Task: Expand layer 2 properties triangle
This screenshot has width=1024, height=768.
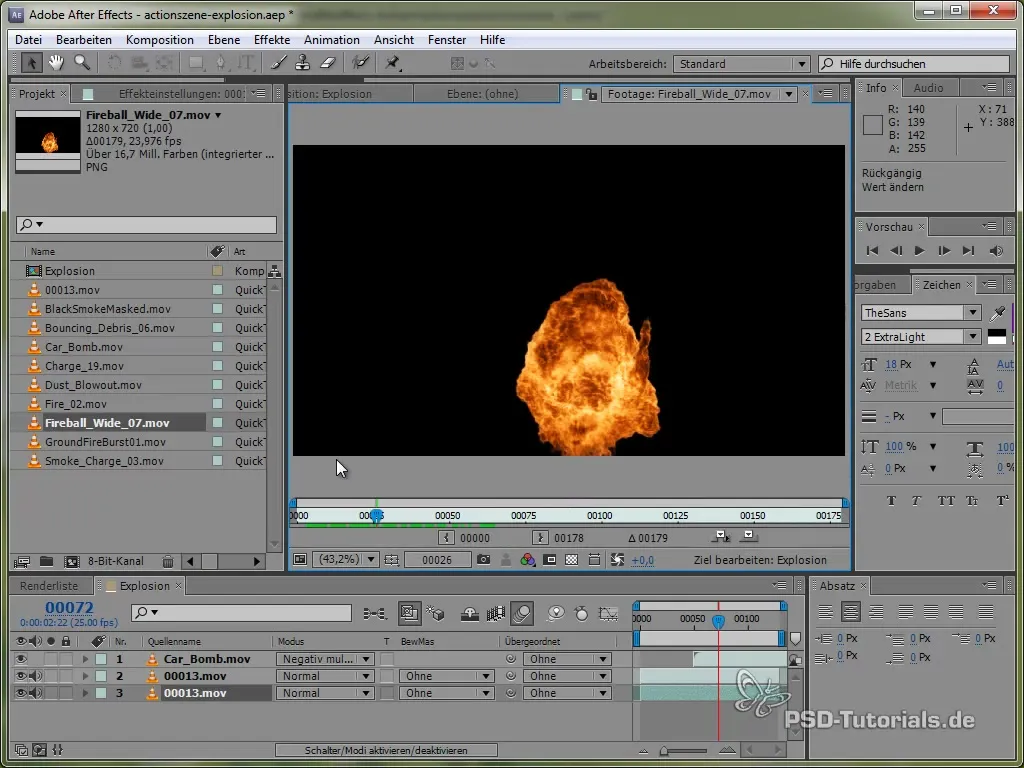Action: (x=85, y=676)
